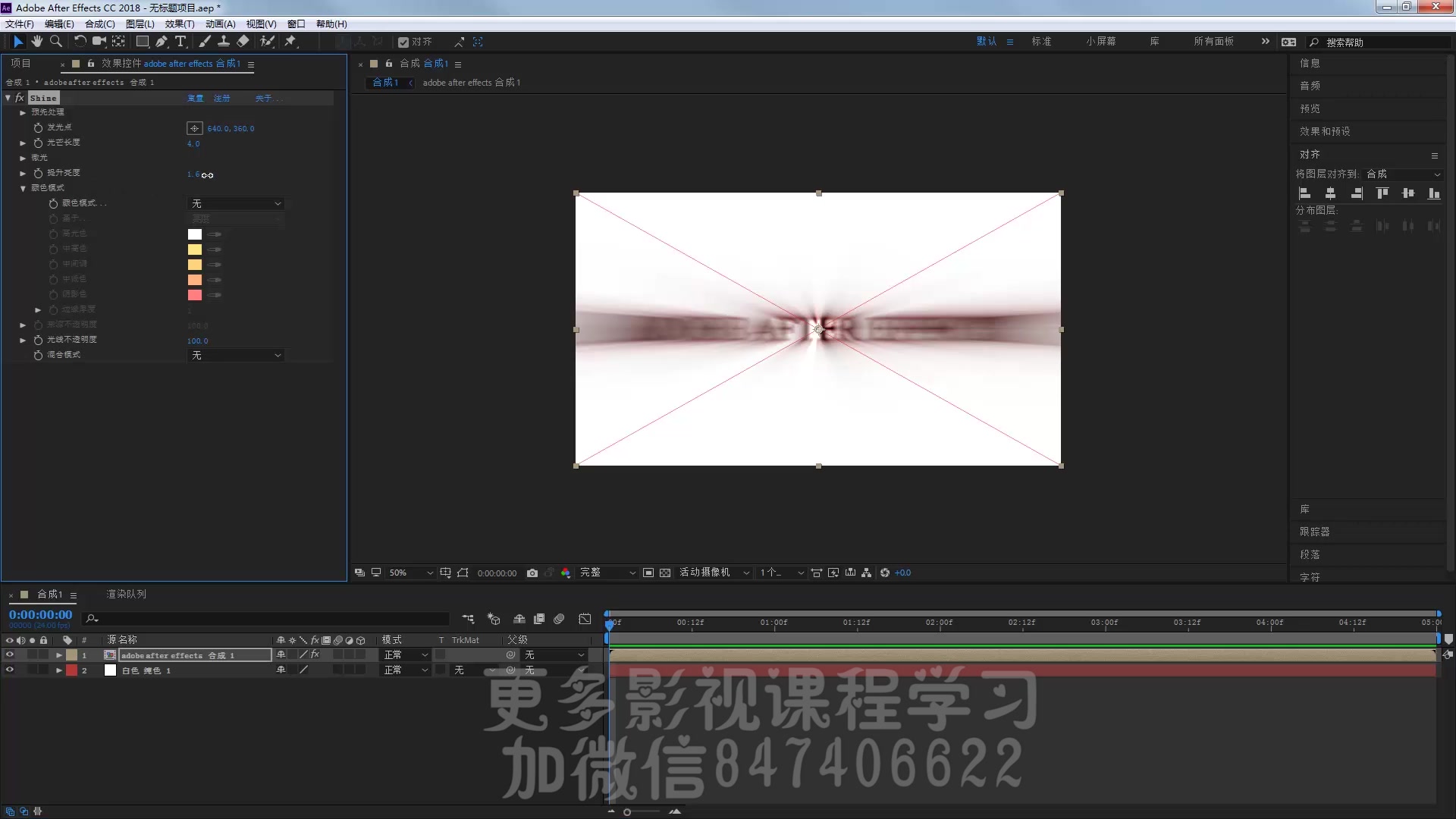
Task: Click the 关于... link for the Shine plugin
Action: (270, 98)
